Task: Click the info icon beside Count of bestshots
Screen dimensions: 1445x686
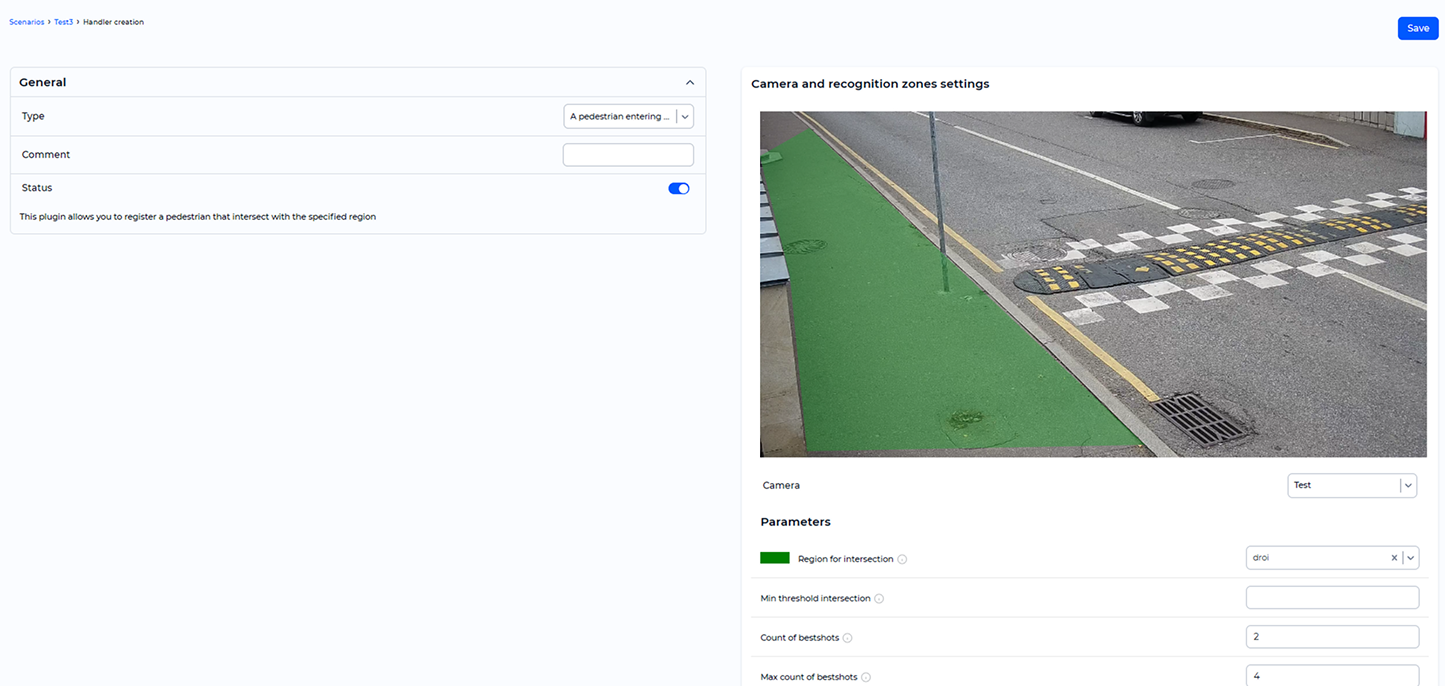Action: point(847,637)
